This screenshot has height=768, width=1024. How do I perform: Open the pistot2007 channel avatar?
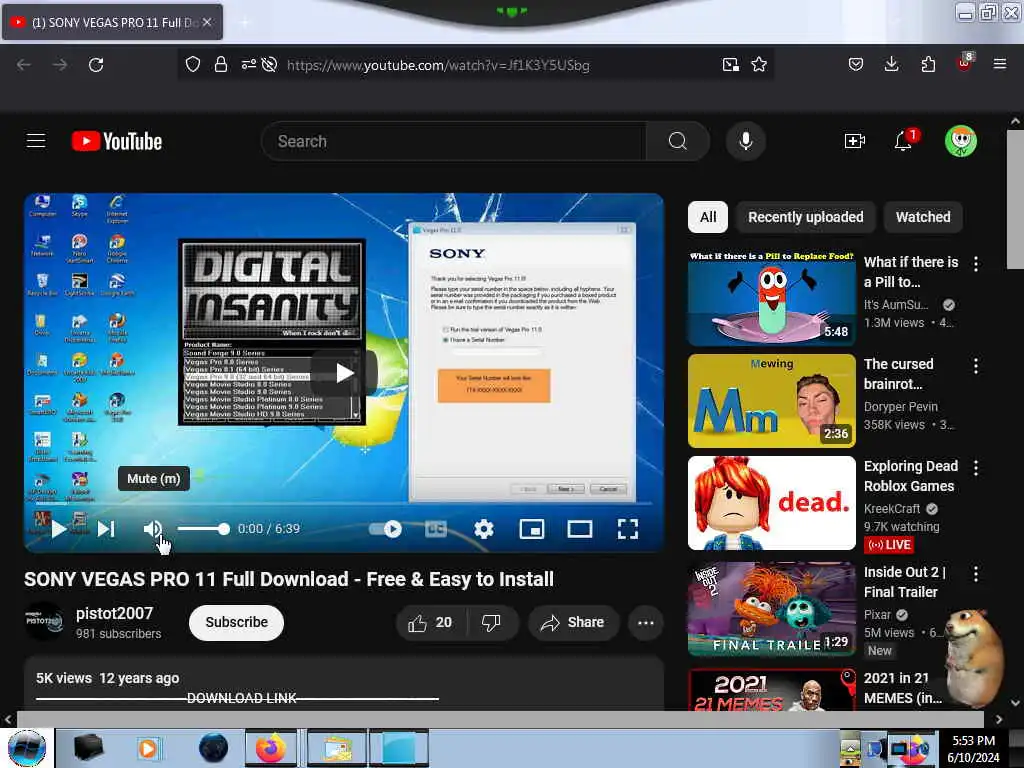(44, 622)
